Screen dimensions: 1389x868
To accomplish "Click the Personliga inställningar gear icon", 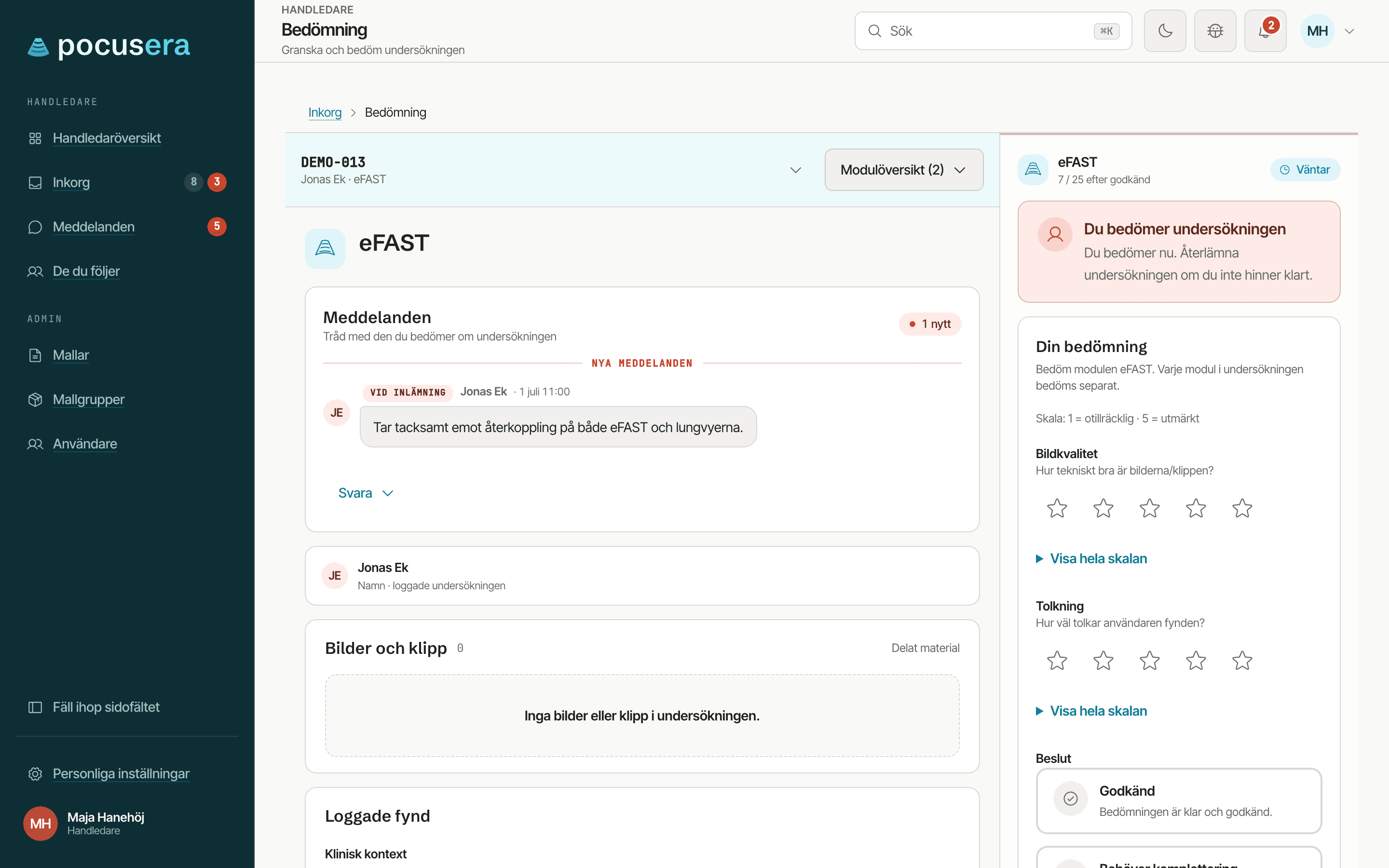I will point(35,774).
